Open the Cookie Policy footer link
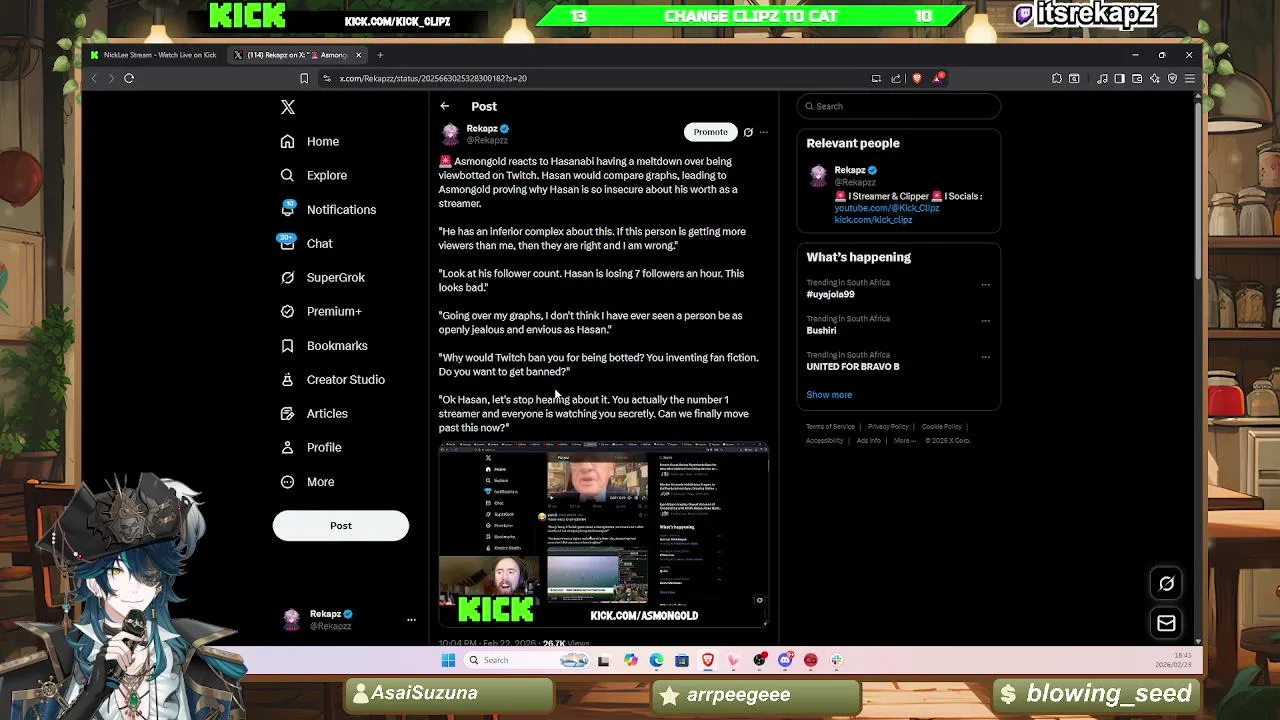The height and width of the screenshot is (720, 1280). click(x=942, y=427)
